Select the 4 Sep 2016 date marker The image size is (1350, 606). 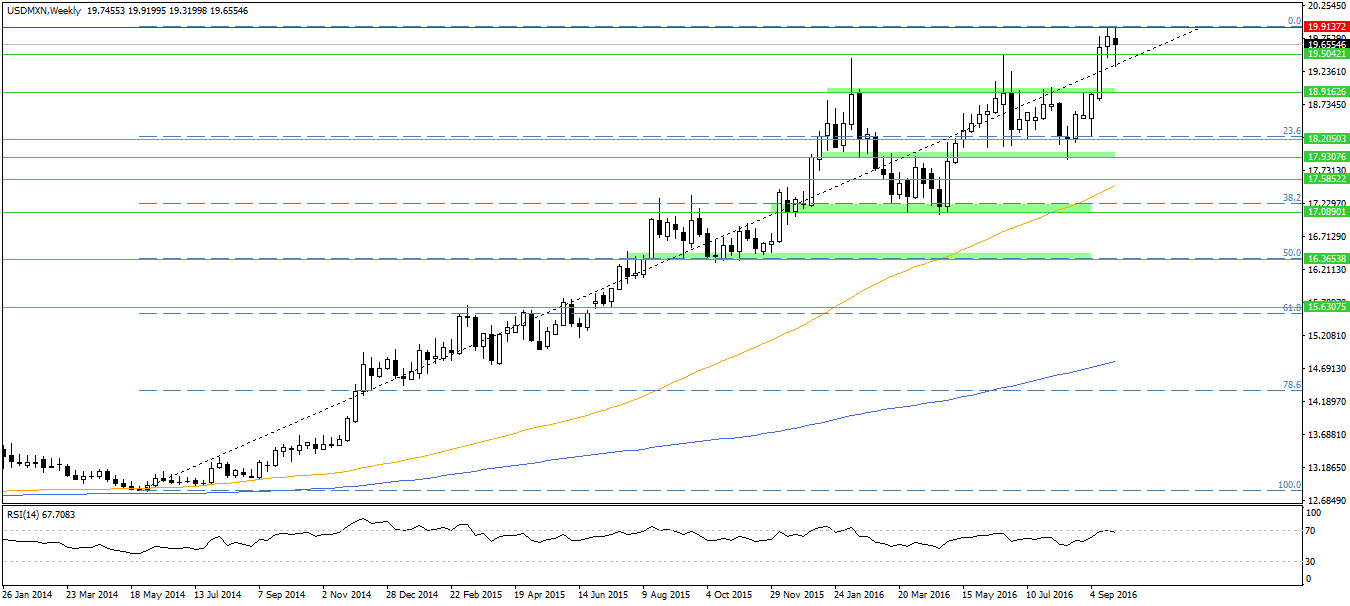tap(1113, 594)
